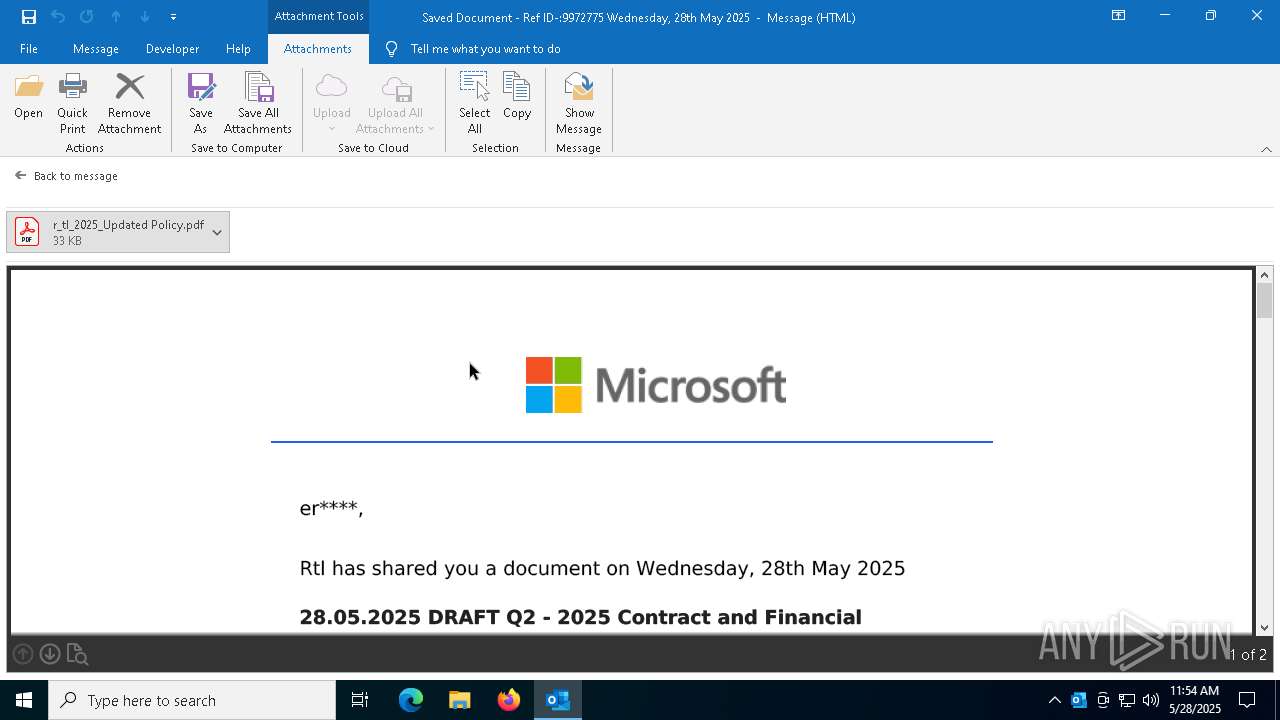Go back to message
The height and width of the screenshot is (720, 1280).
pyautogui.click(x=66, y=176)
